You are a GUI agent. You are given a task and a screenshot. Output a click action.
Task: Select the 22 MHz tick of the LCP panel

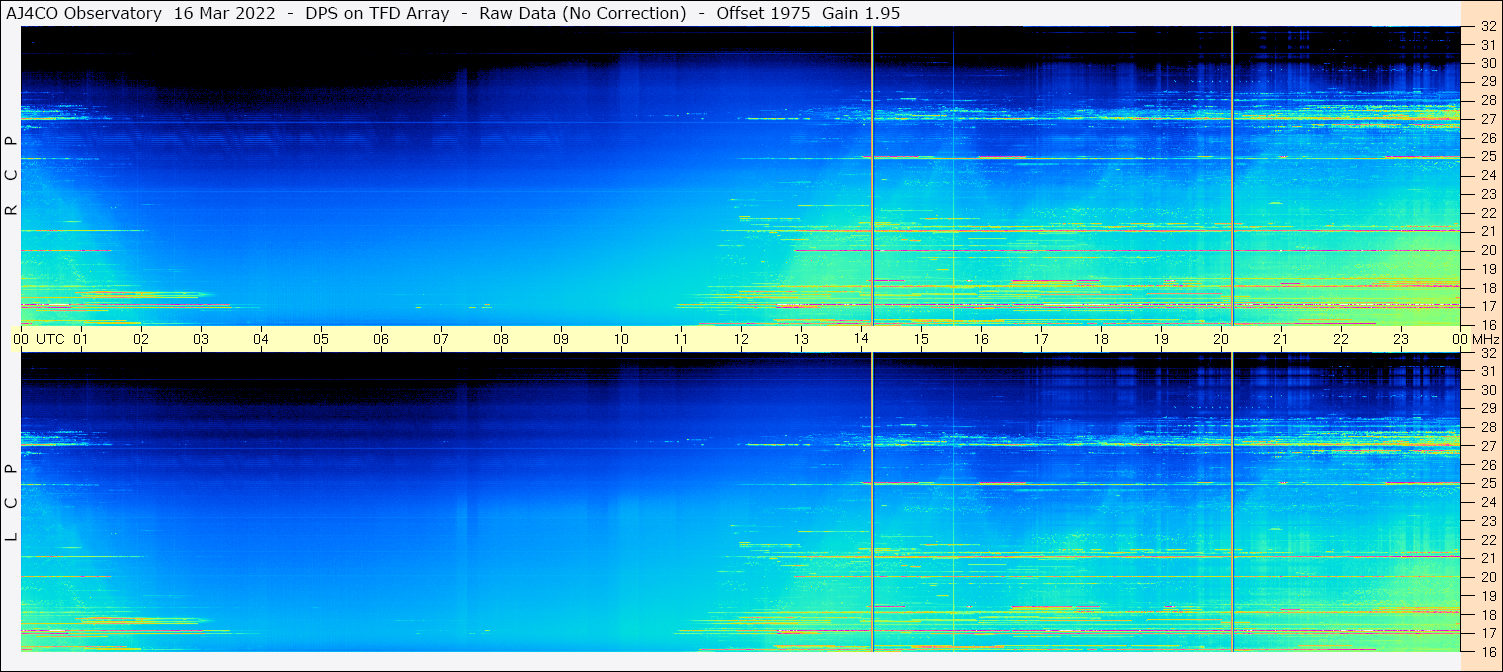click(1487, 540)
